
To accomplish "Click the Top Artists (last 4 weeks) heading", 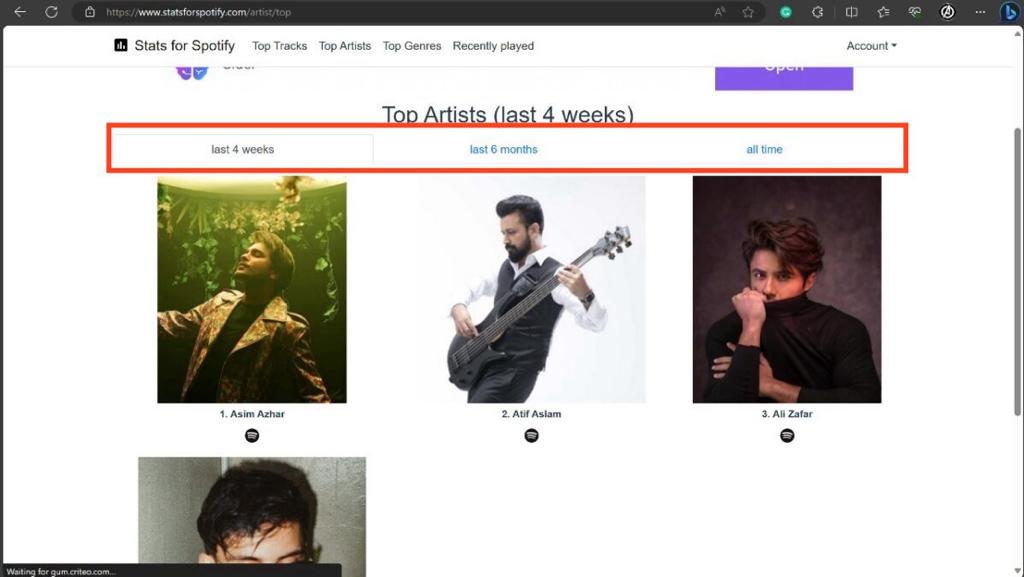I will pyautogui.click(x=507, y=114).
